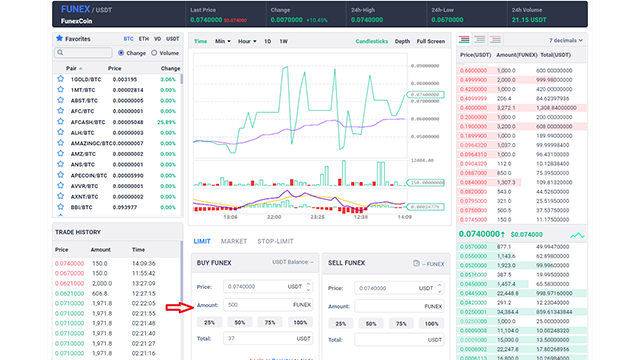Expand the 7 decimals dropdown
640x360 pixels.
[566, 40]
